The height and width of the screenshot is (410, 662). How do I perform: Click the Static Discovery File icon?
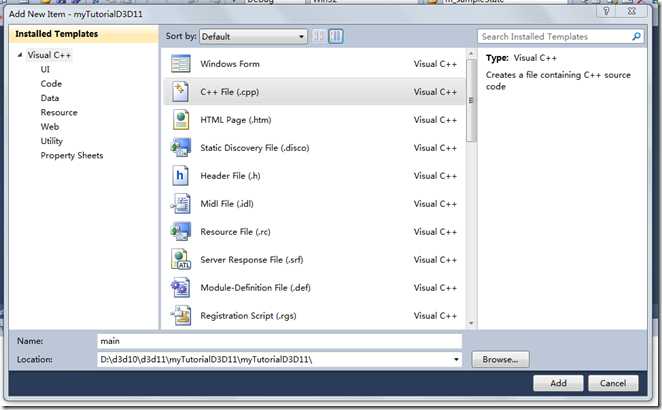coord(181,148)
